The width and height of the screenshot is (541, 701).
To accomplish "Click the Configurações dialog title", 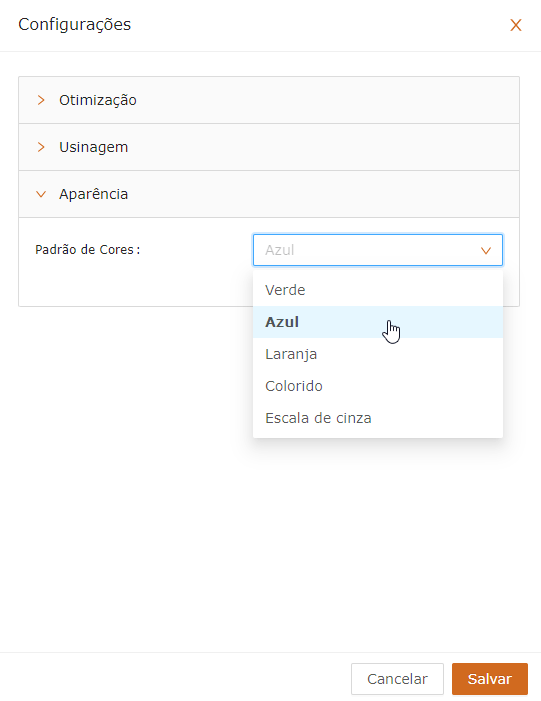I will point(75,24).
